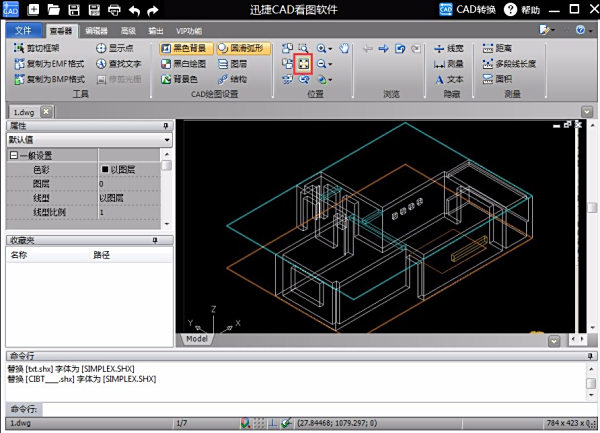Click the blue rotate icon in 浏览
Image resolution: width=600 pixels, height=433 pixels.
point(400,49)
